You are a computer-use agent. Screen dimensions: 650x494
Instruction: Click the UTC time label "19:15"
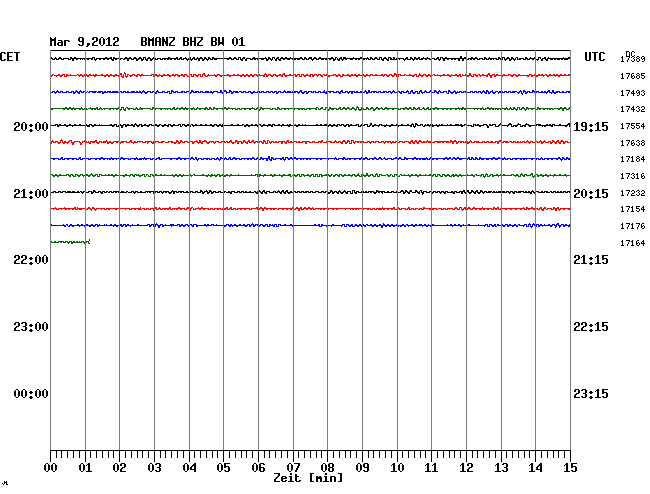coord(591,126)
